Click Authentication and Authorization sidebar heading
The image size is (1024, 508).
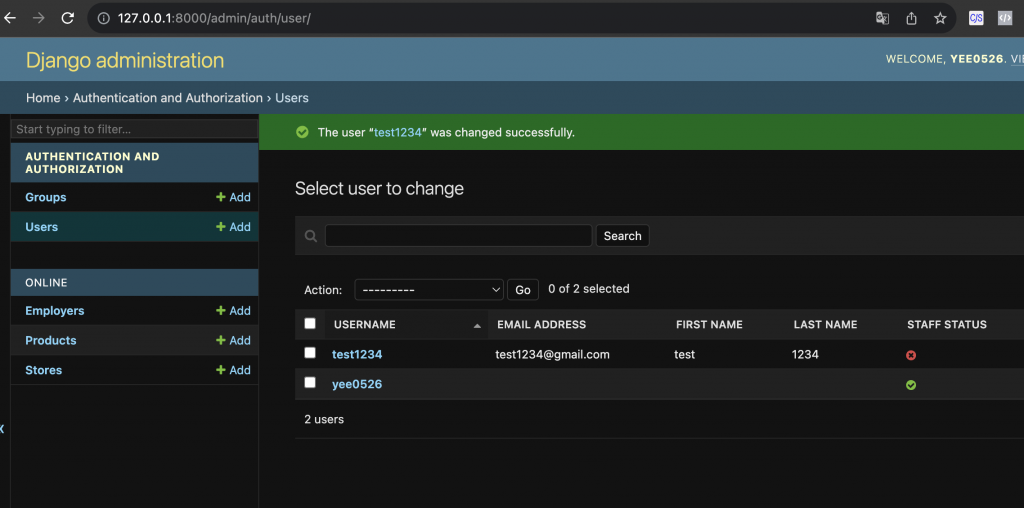click(x=92, y=163)
